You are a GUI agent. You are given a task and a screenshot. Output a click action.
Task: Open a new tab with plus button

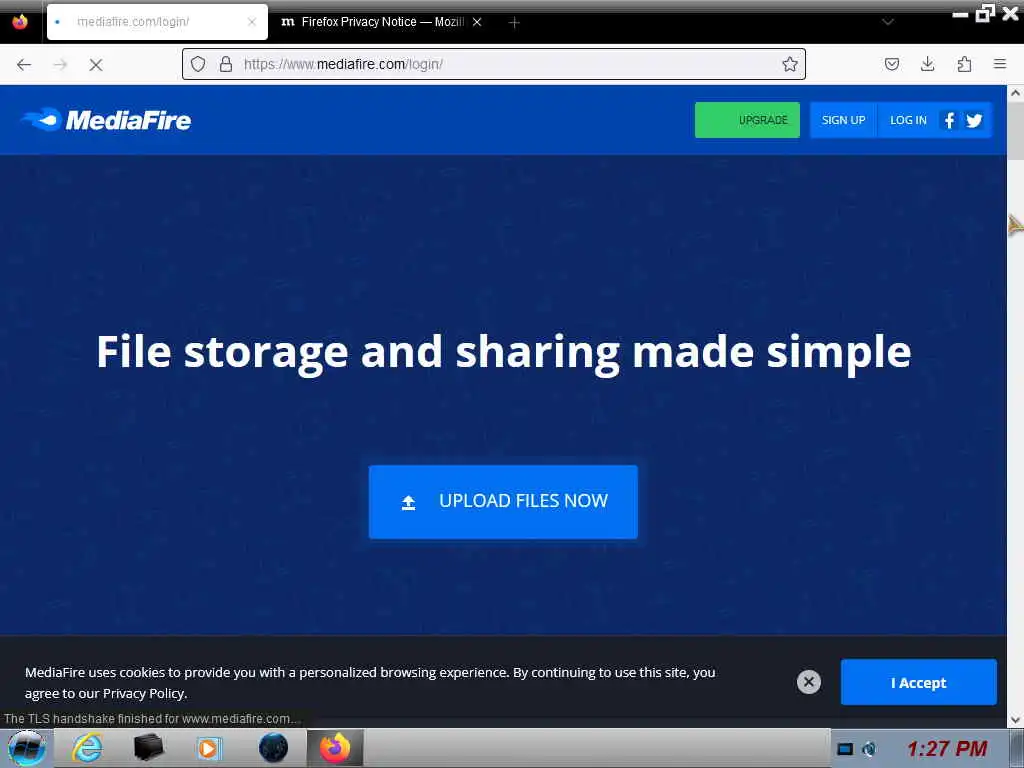(x=514, y=22)
